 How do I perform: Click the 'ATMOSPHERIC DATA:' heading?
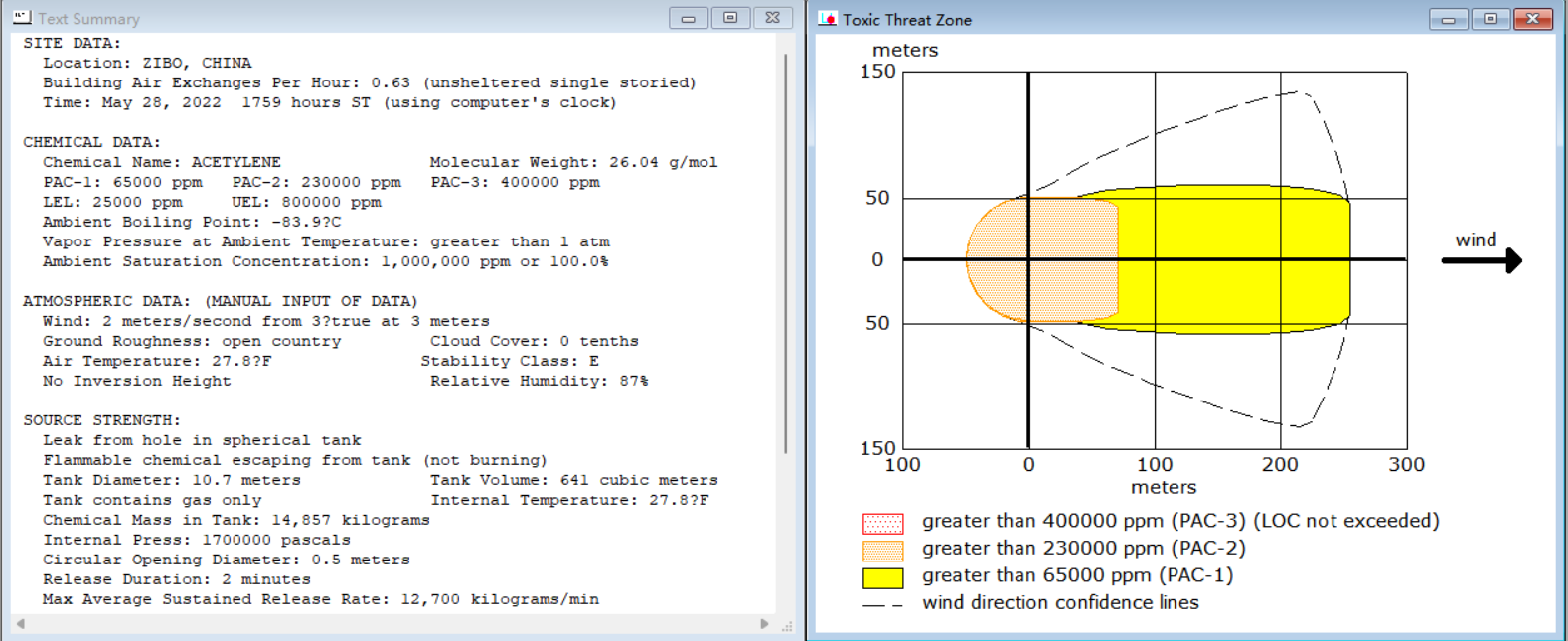pos(221,301)
